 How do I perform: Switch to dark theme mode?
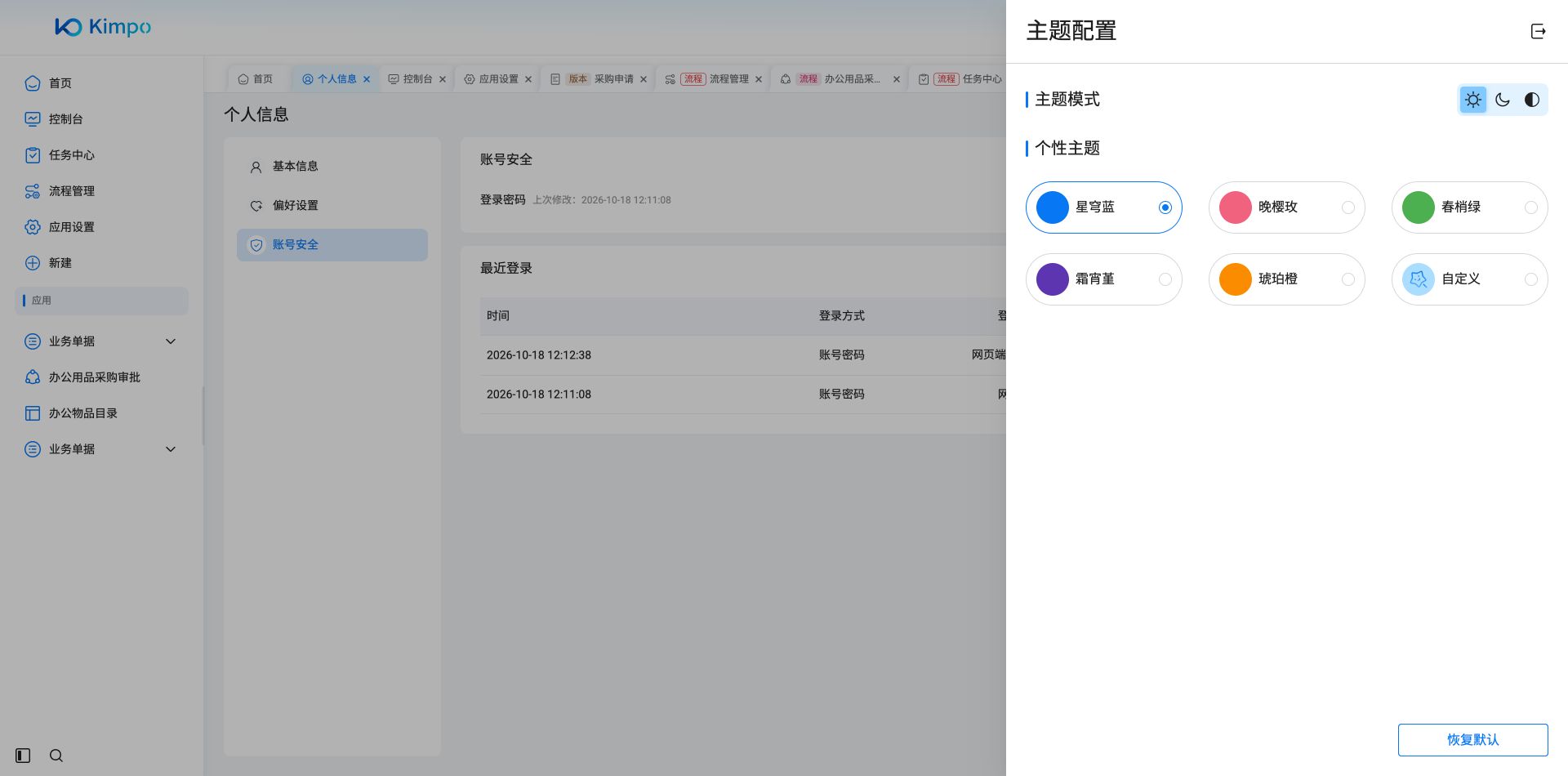pos(1503,100)
